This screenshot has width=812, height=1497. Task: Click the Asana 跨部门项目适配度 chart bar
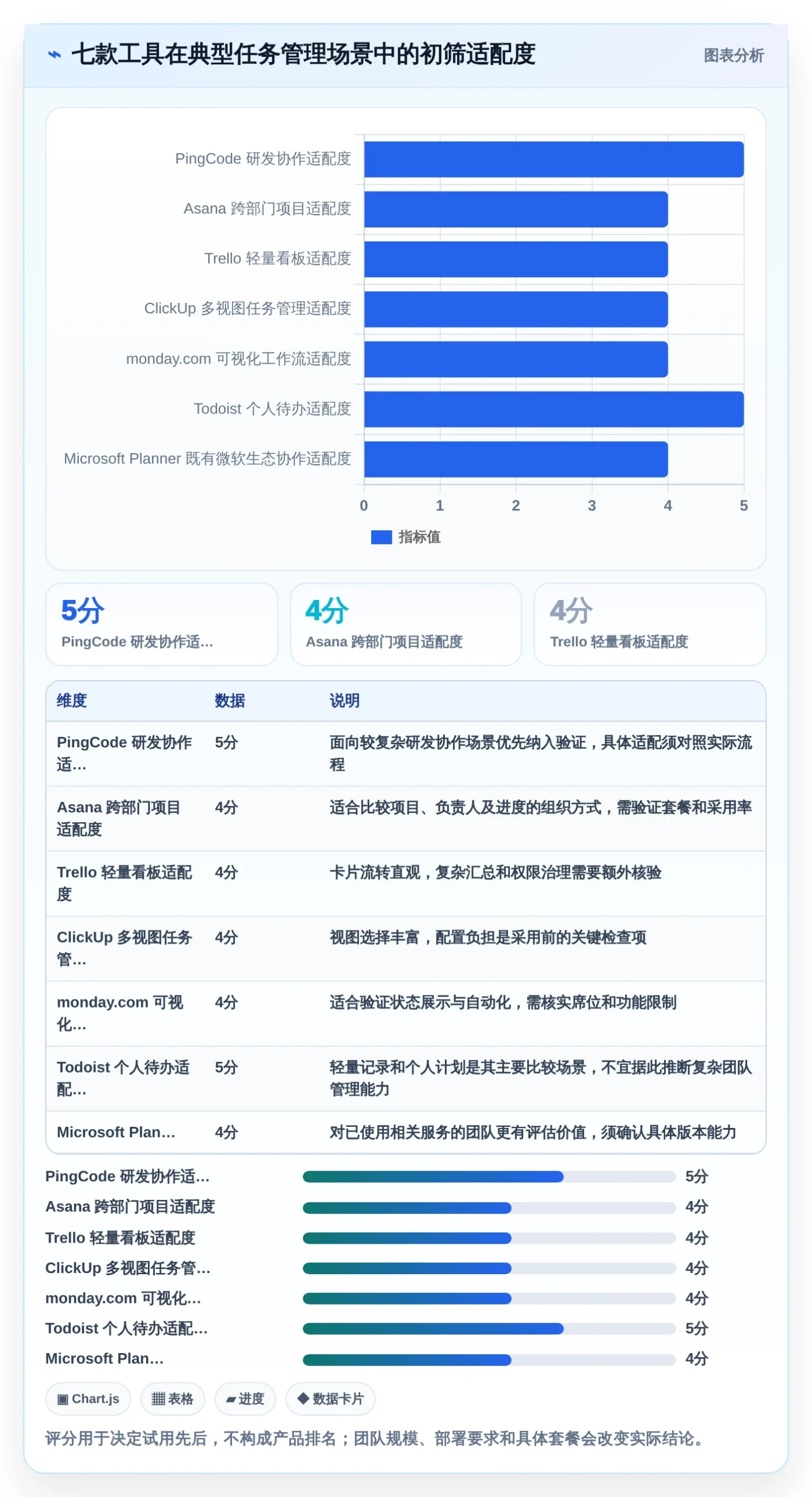516,209
